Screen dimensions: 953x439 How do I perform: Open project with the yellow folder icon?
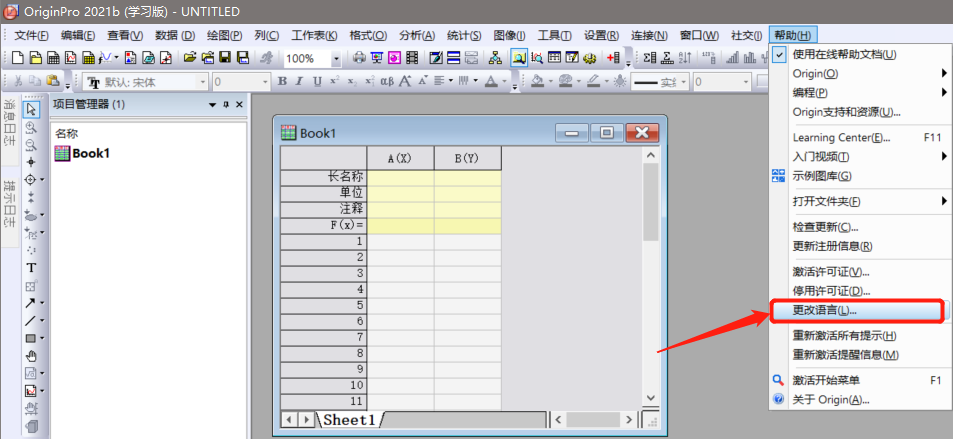(190, 58)
